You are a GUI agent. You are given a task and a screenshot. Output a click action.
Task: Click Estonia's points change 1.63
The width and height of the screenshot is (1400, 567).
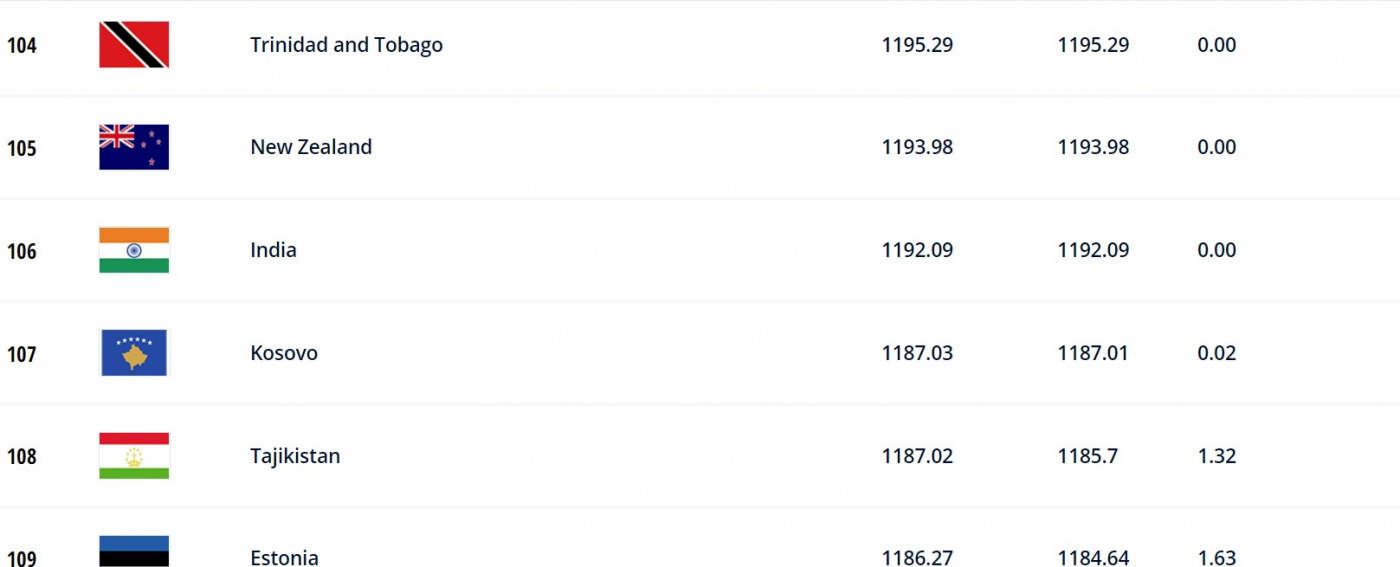click(1216, 558)
